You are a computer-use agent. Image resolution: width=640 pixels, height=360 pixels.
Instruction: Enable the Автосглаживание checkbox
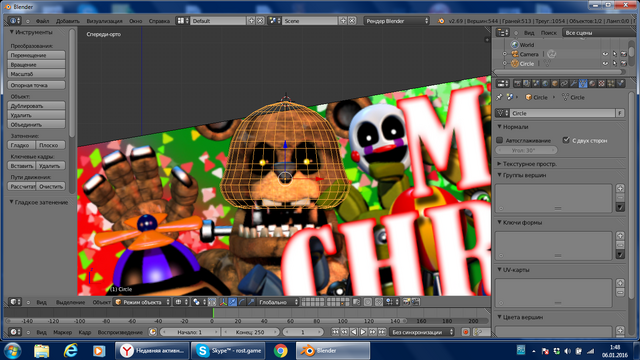click(500, 140)
